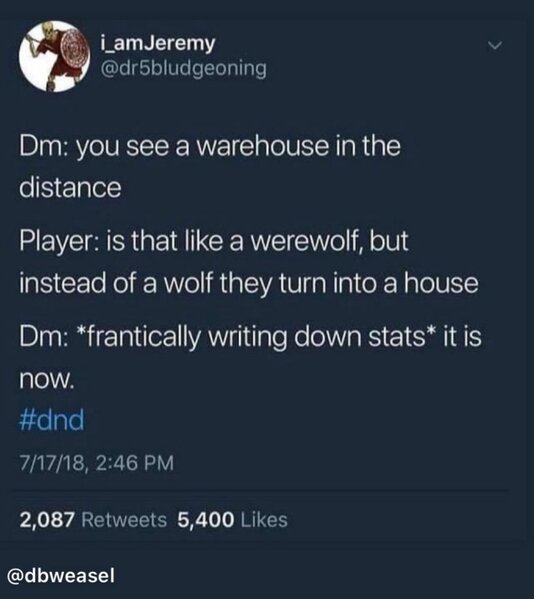534x599 pixels.
Task: Click the word "now." in the tweet
Action: [x=46, y=379]
